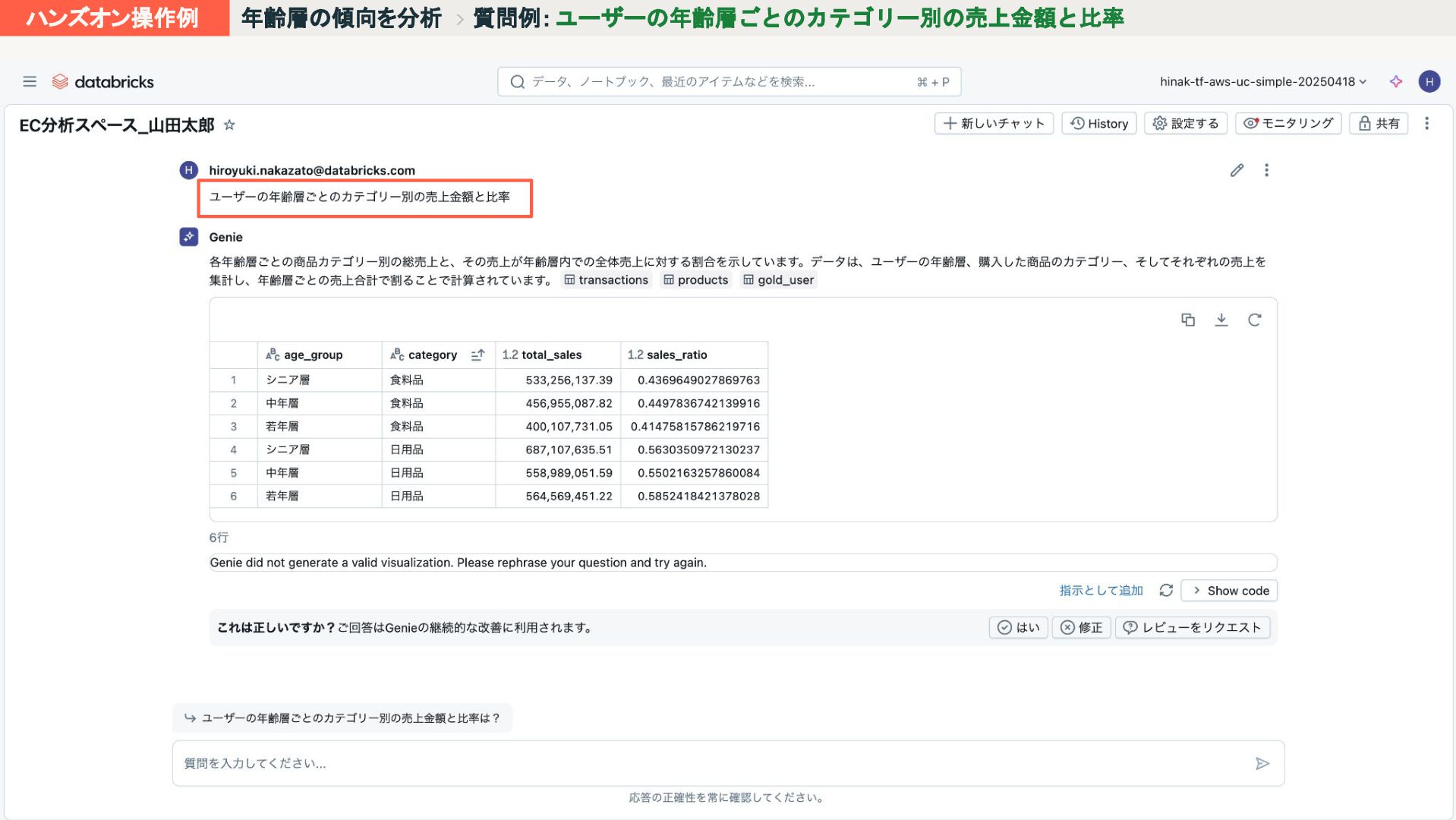Screen dimensions: 1456x820
Task: Open the Databricks Assistant sparkle icon
Action: pyautogui.click(x=1396, y=81)
